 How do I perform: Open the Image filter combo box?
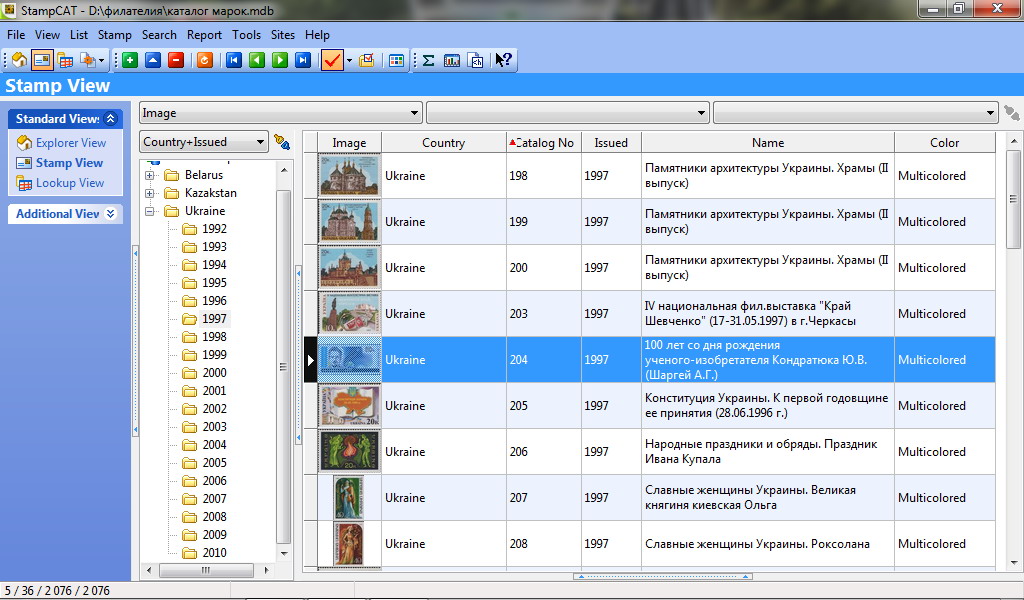point(281,113)
